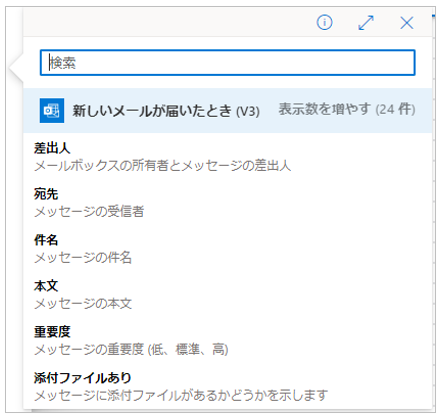
Task: Click description メールボックスの所有者とメッセージの差出人
Action: coord(163,166)
